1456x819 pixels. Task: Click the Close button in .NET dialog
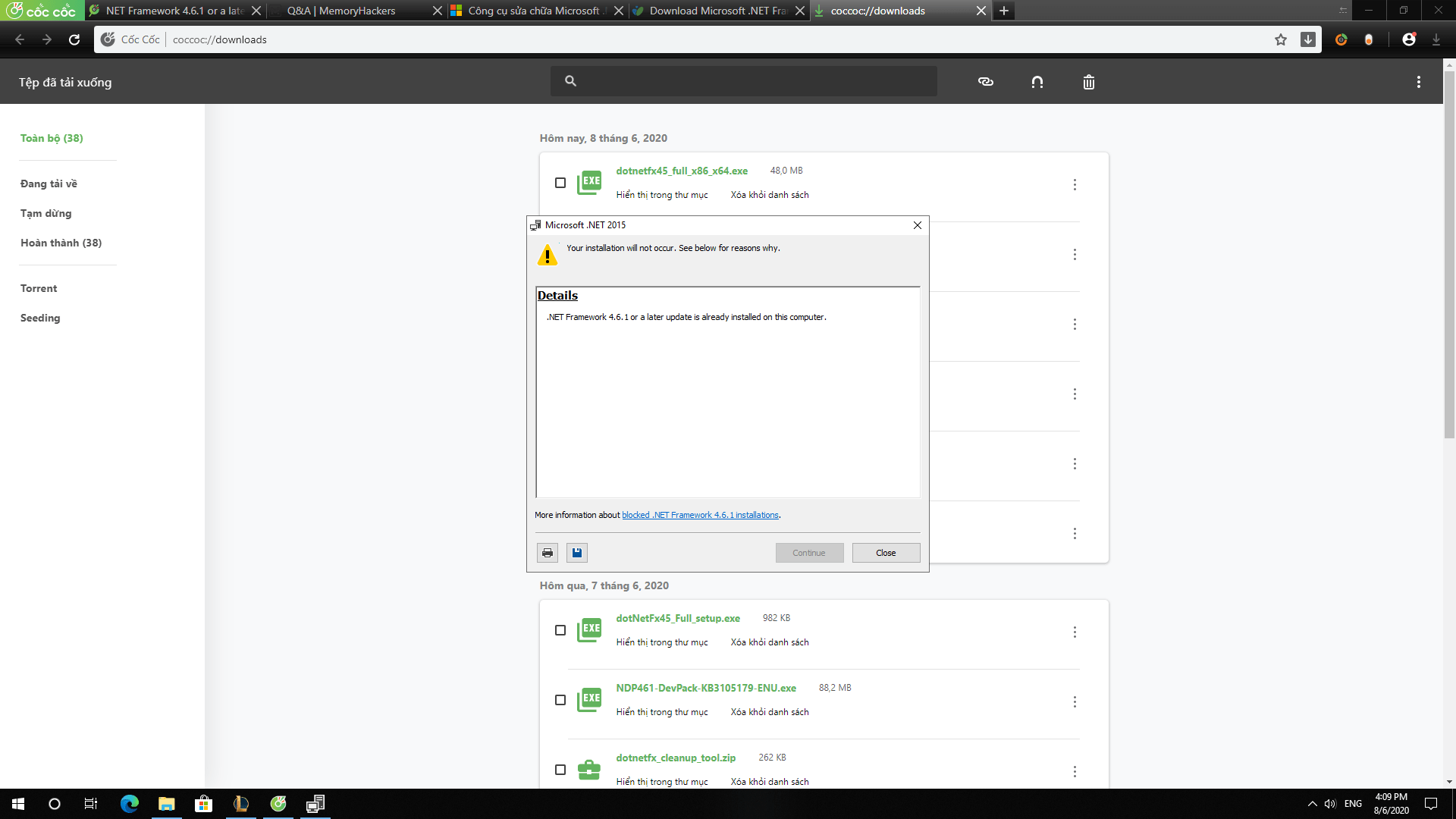point(886,553)
